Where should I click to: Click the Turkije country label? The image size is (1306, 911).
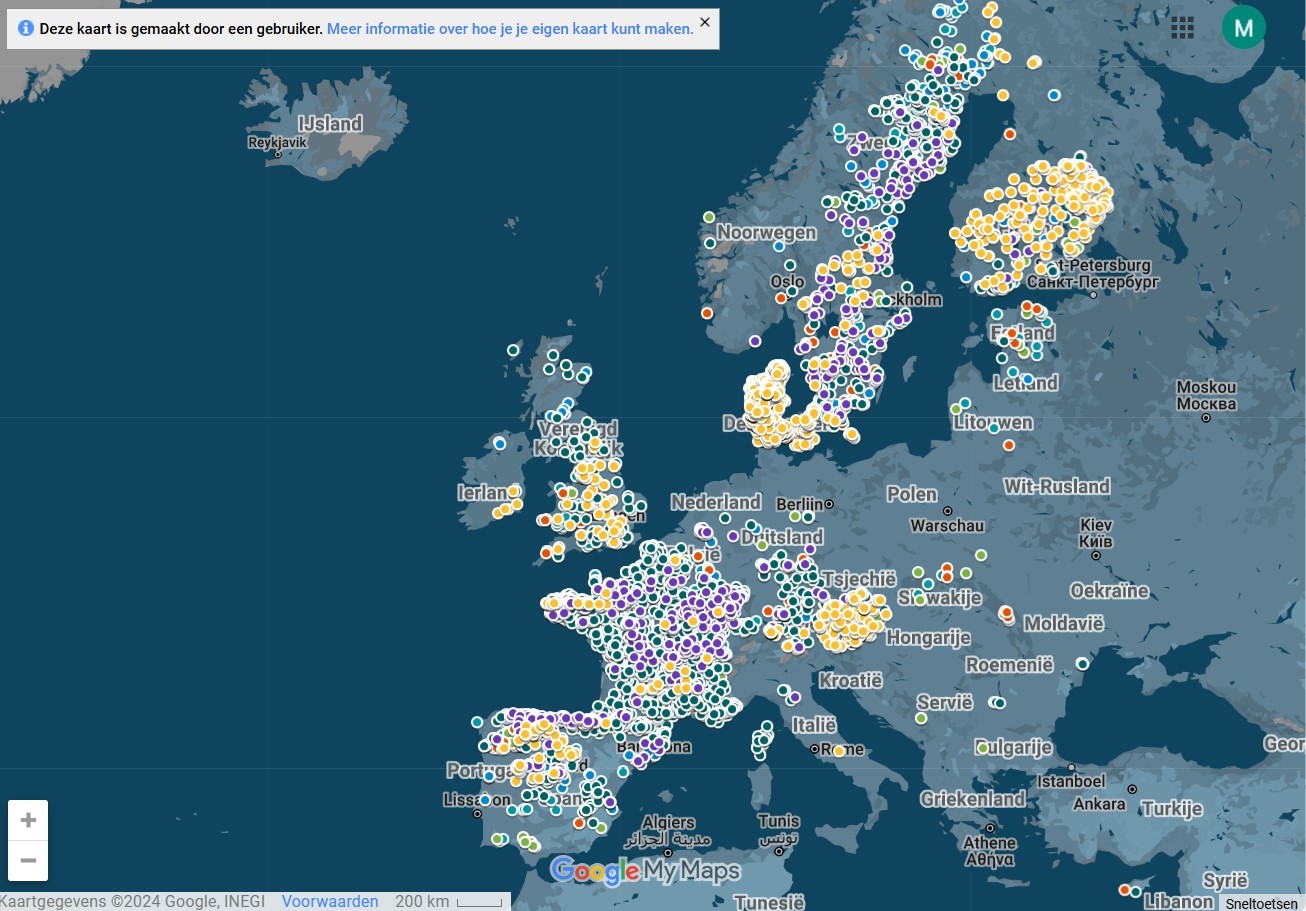(1172, 809)
